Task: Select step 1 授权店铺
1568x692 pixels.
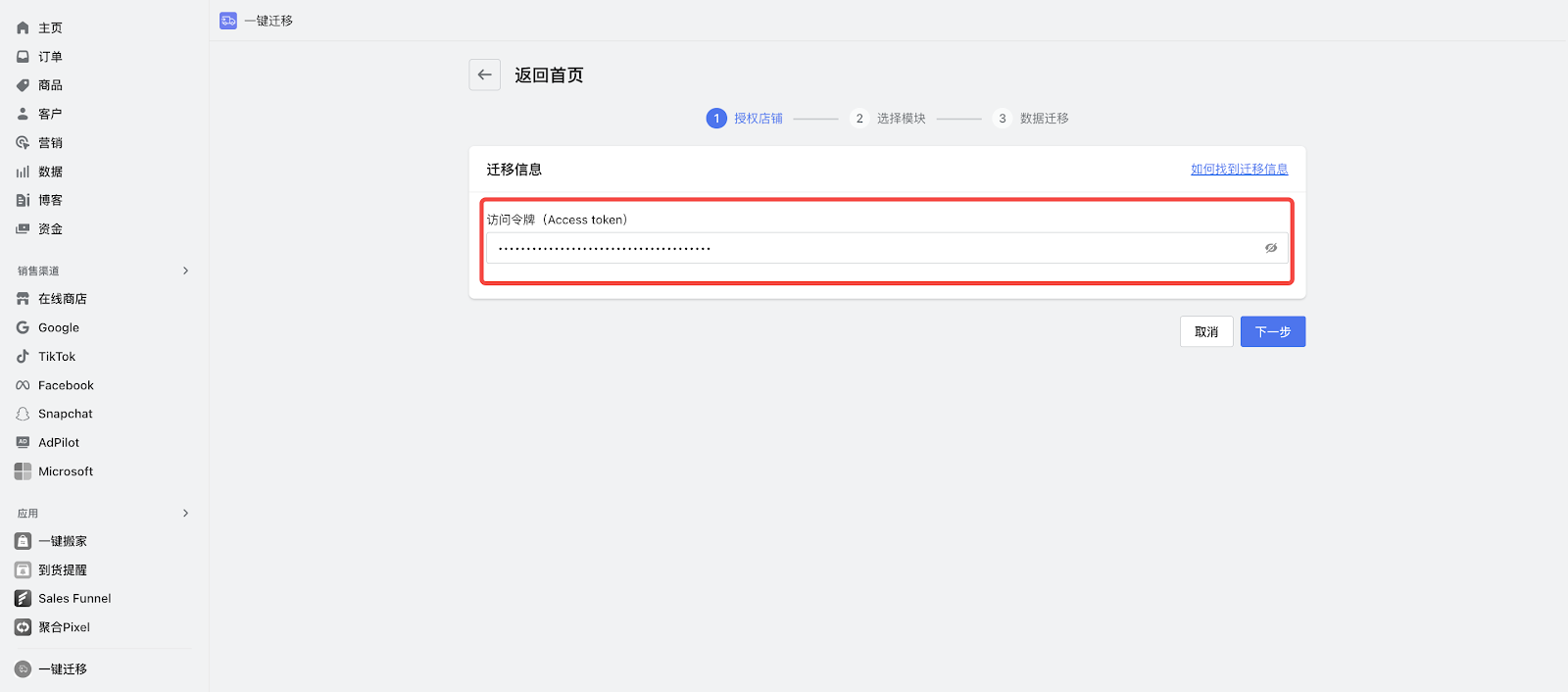Action: point(745,119)
